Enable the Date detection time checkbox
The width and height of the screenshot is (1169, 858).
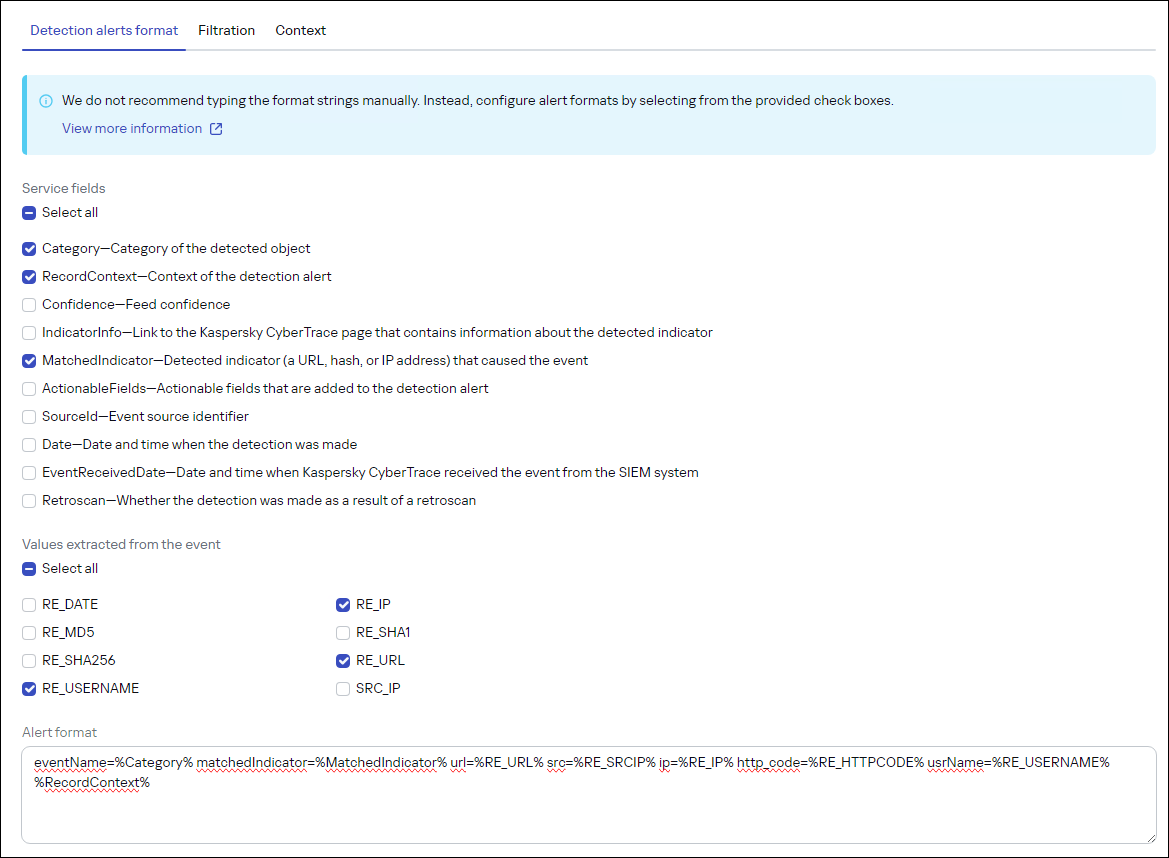tap(29, 445)
